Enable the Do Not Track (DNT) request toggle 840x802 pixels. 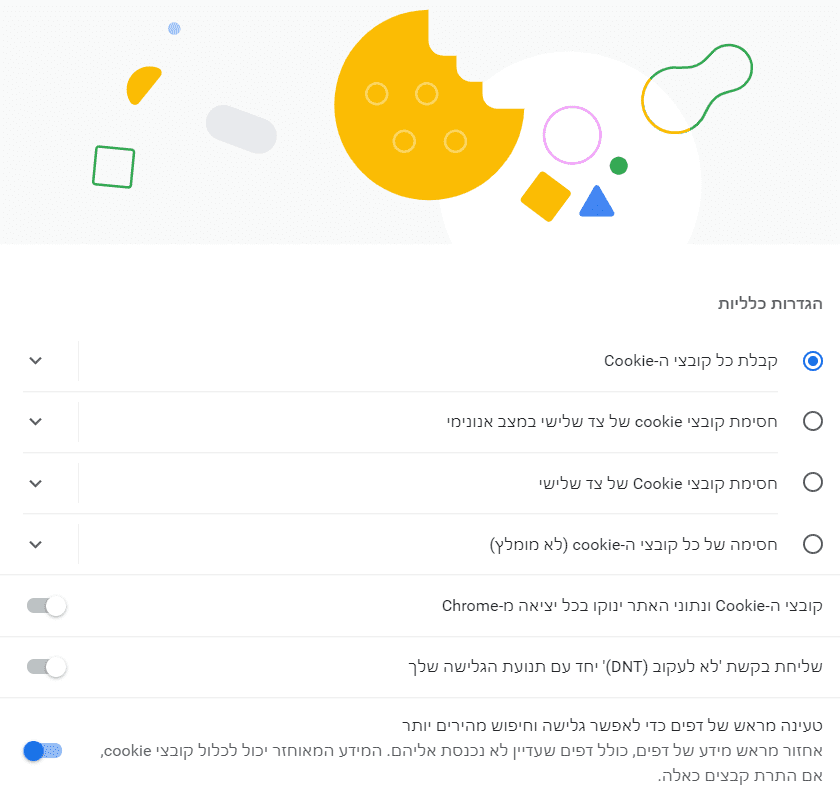tap(46, 667)
